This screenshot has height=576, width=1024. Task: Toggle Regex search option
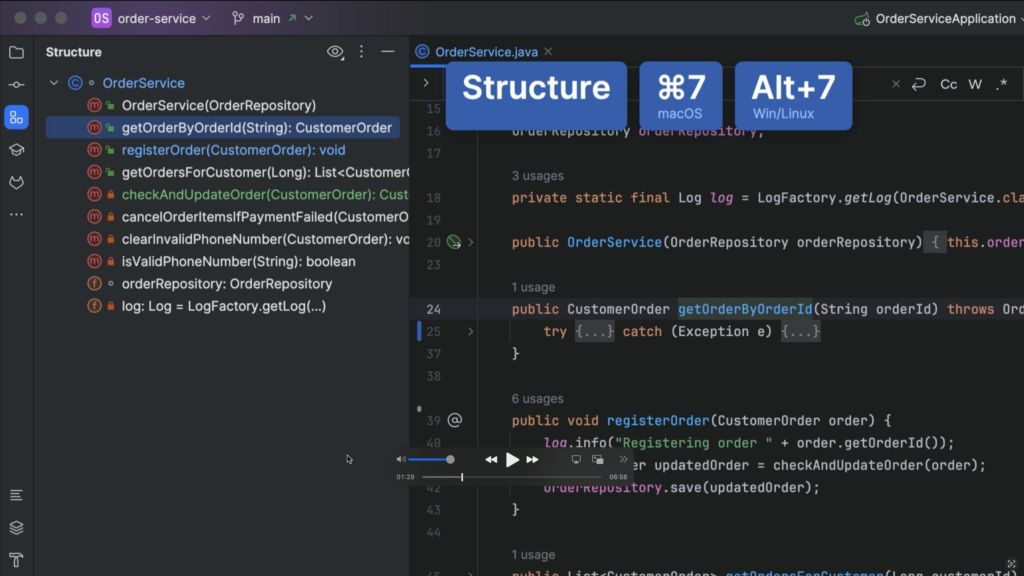[x=1002, y=84]
